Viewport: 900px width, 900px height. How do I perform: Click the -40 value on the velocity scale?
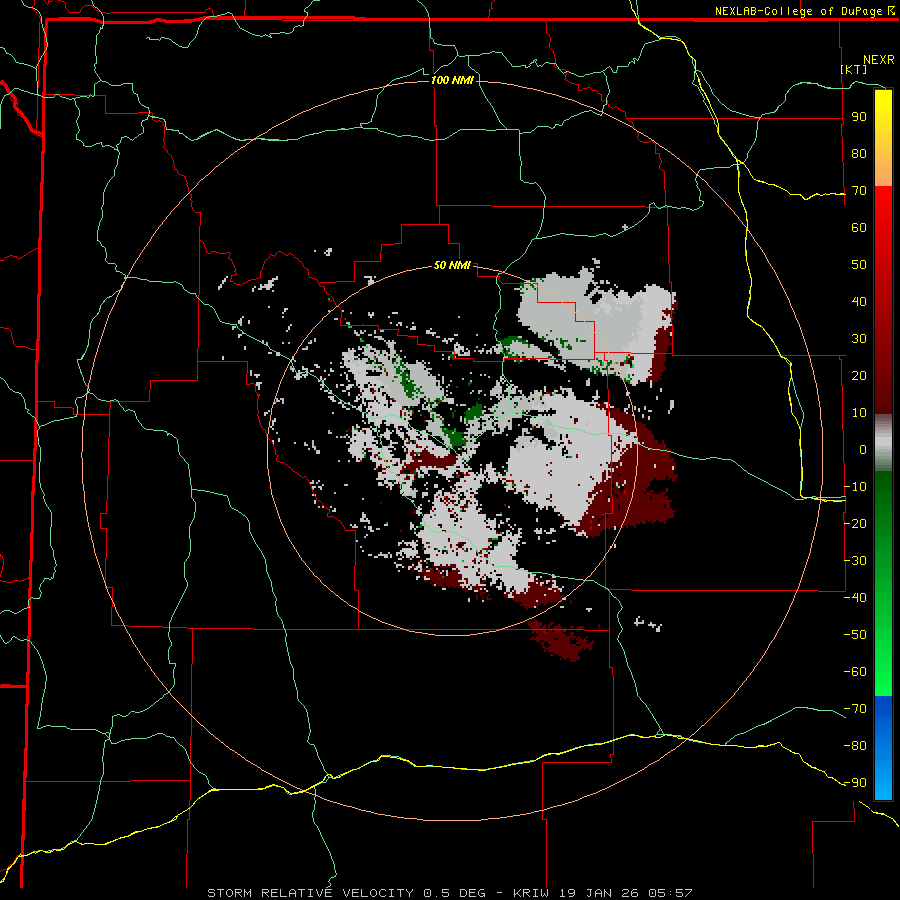tap(855, 598)
